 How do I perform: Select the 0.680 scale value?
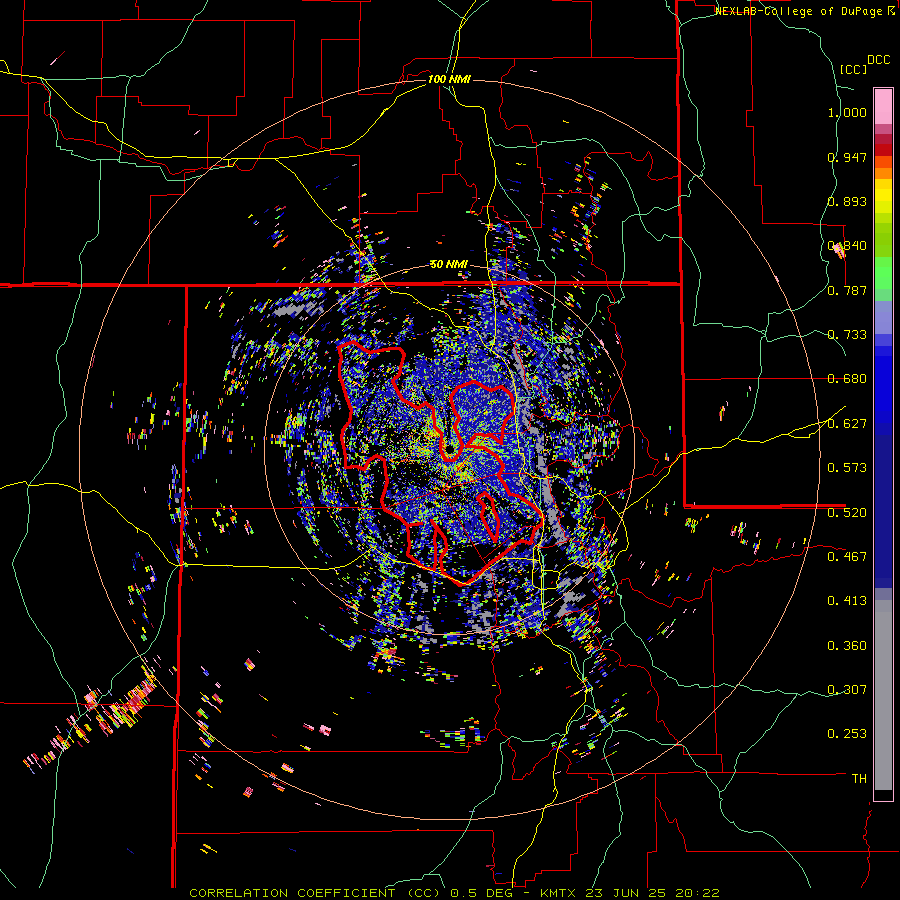pyautogui.click(x=847, y=379)
